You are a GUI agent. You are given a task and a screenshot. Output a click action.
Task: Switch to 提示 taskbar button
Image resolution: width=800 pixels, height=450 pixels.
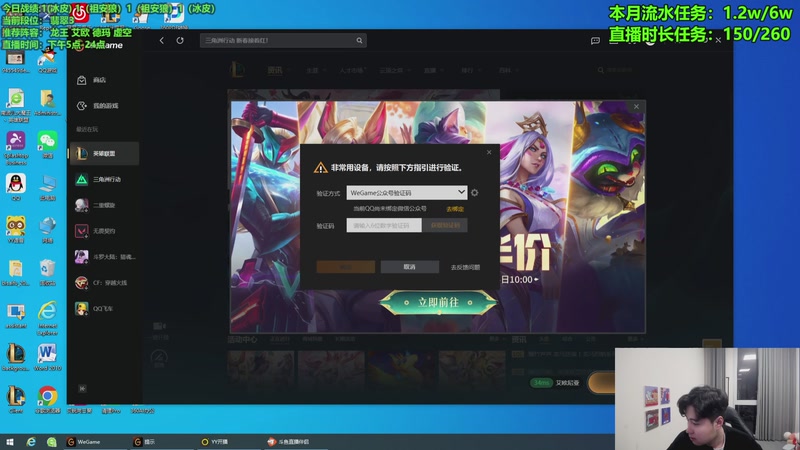161,442
